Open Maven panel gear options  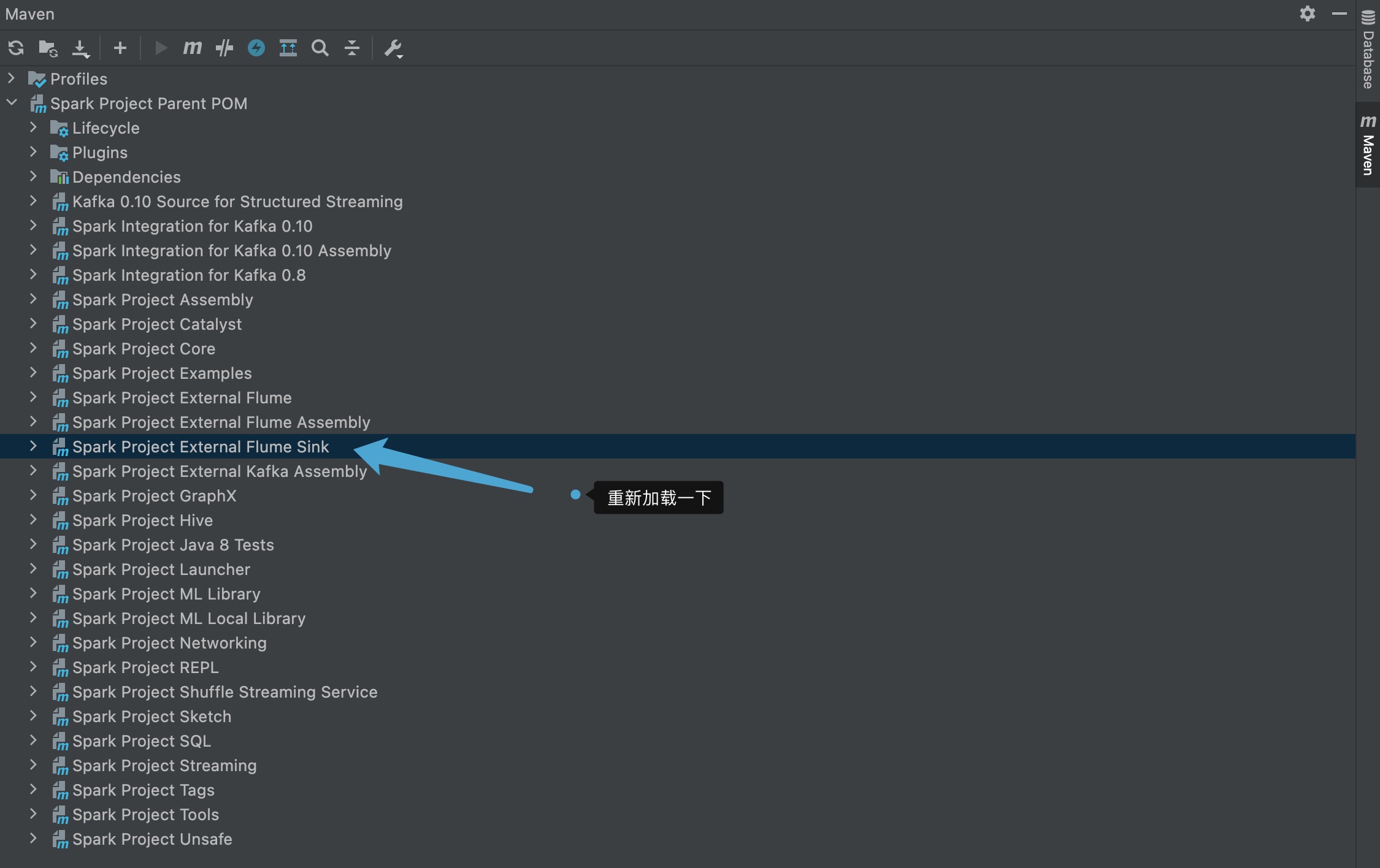pos(1308,13)
